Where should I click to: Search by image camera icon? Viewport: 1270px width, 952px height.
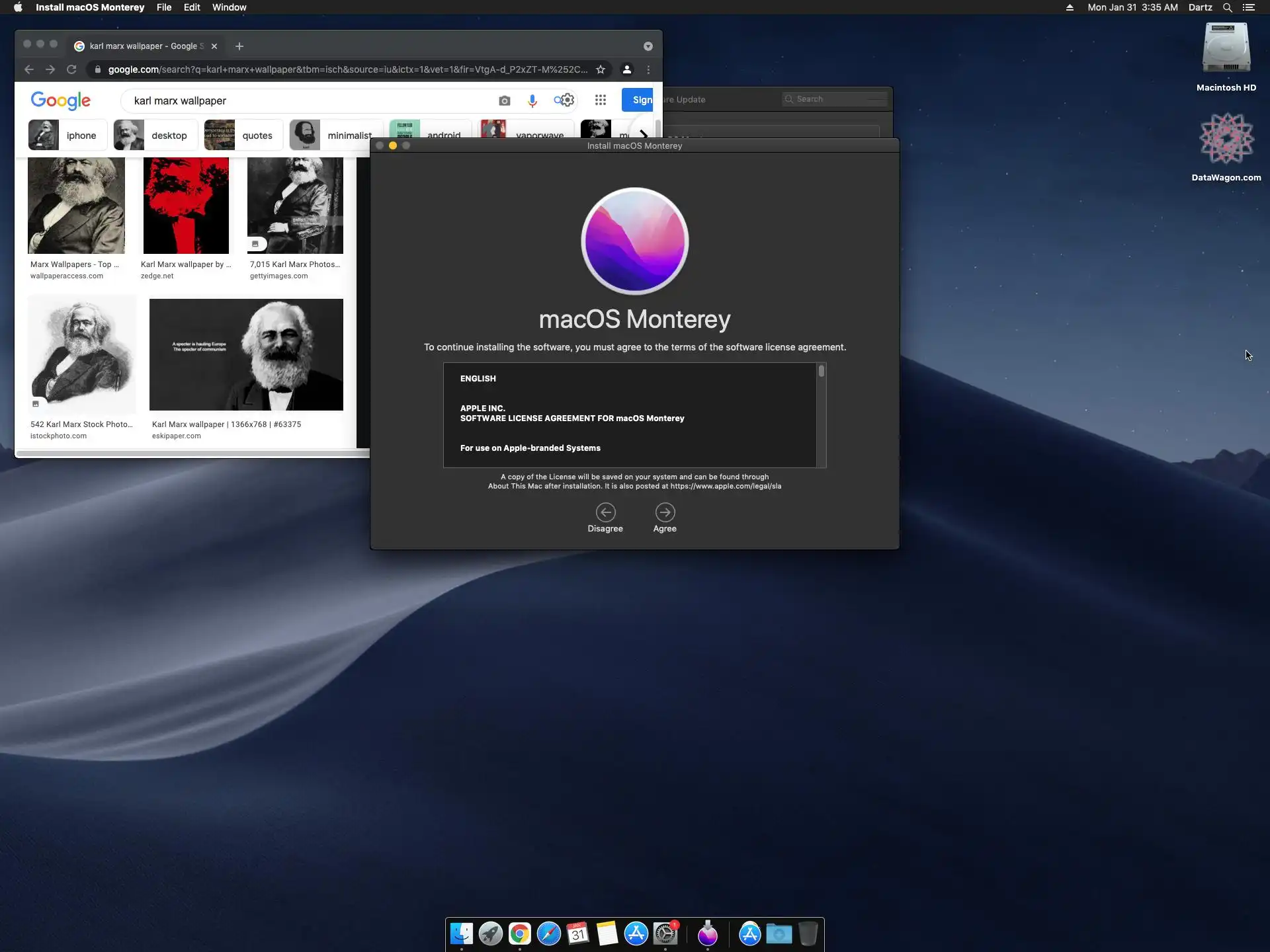[x=505, y=100]
